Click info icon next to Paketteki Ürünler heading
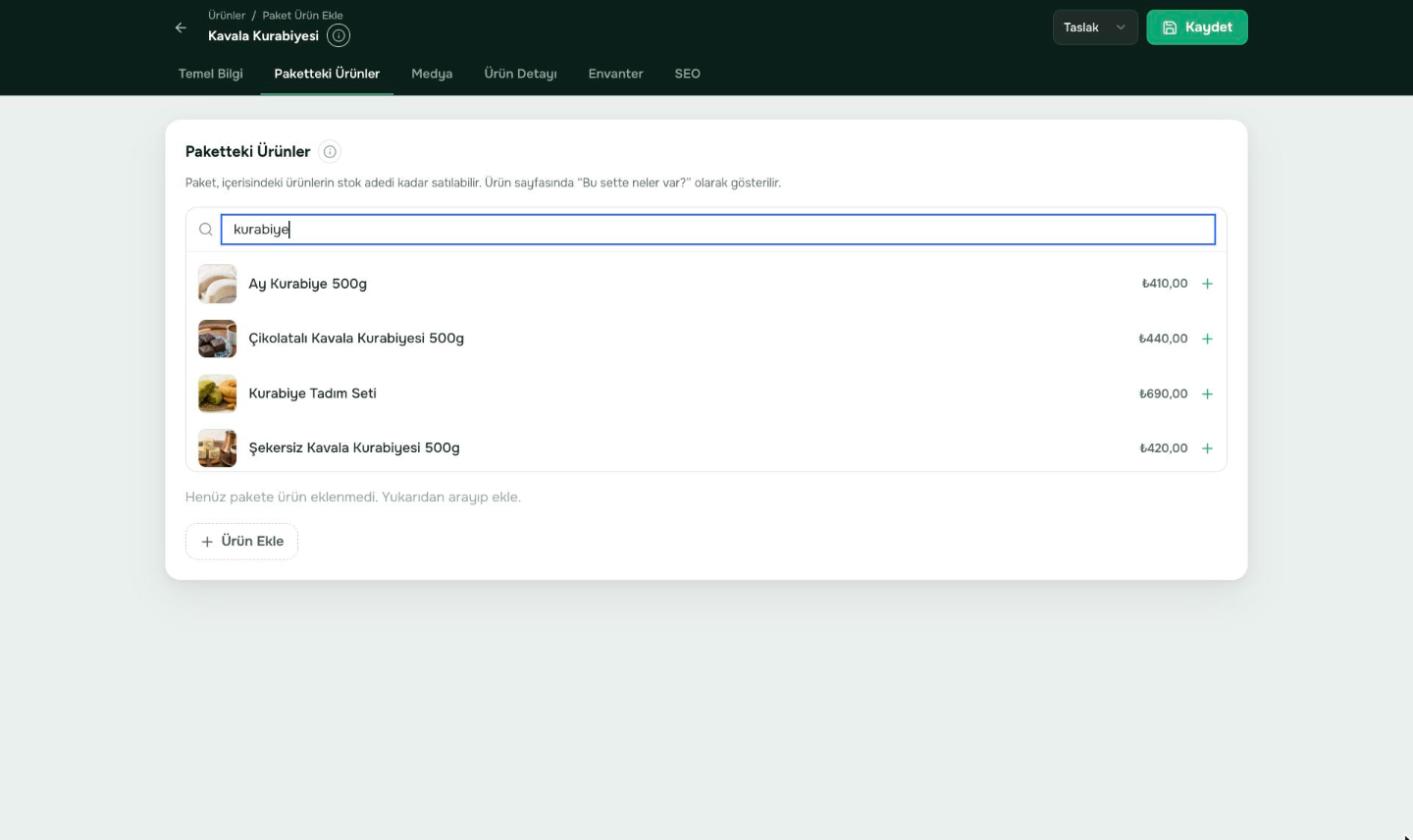The image size is (1413, 840). pos(330,152)
